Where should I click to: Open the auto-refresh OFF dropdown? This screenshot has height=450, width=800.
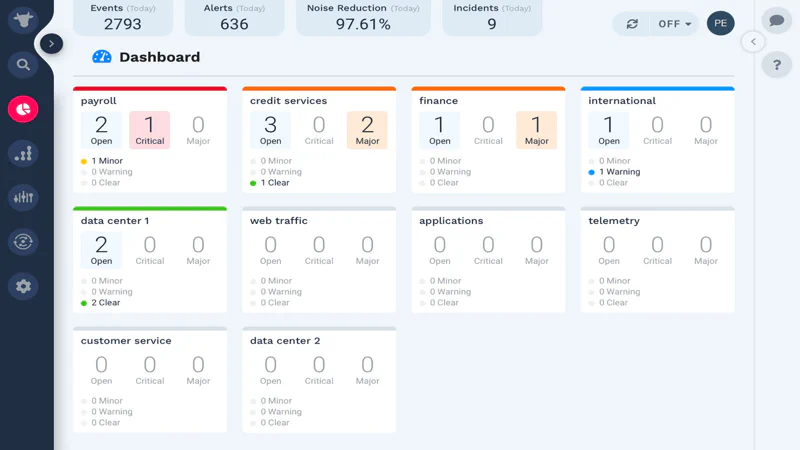(675, 24)
